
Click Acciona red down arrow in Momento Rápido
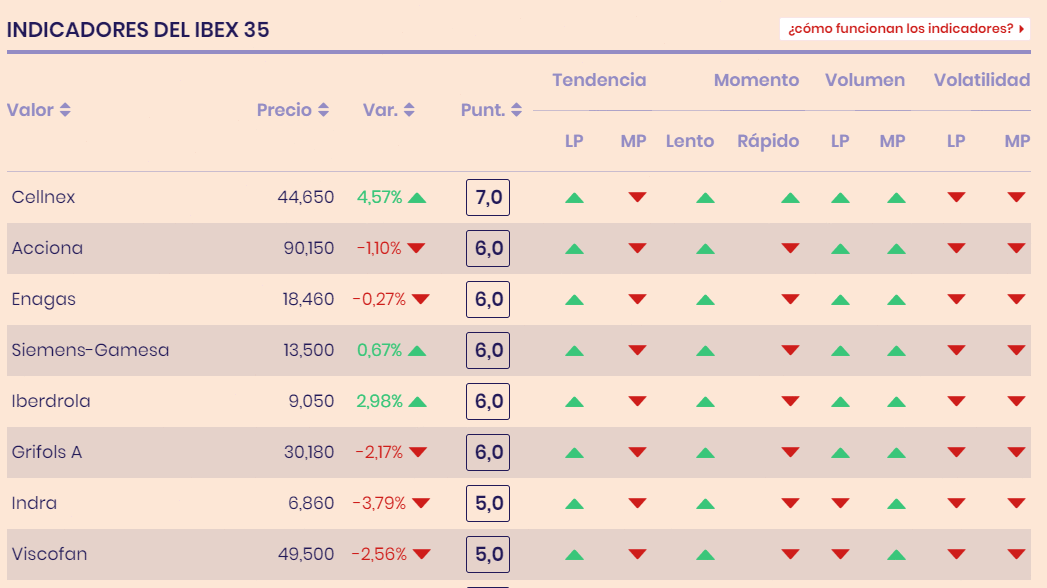click(790, 248)
